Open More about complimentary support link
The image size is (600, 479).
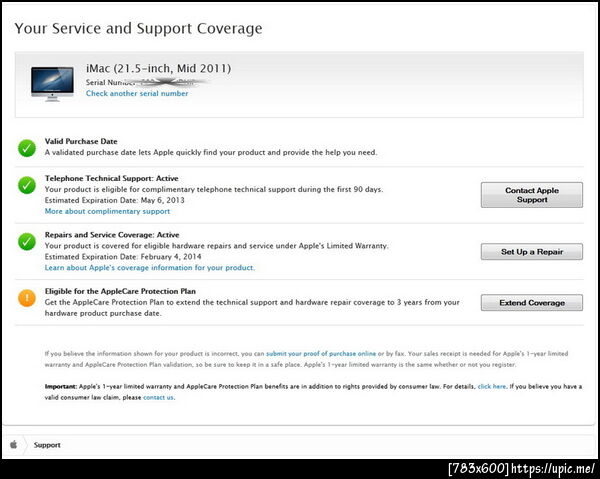click(107, 211)
